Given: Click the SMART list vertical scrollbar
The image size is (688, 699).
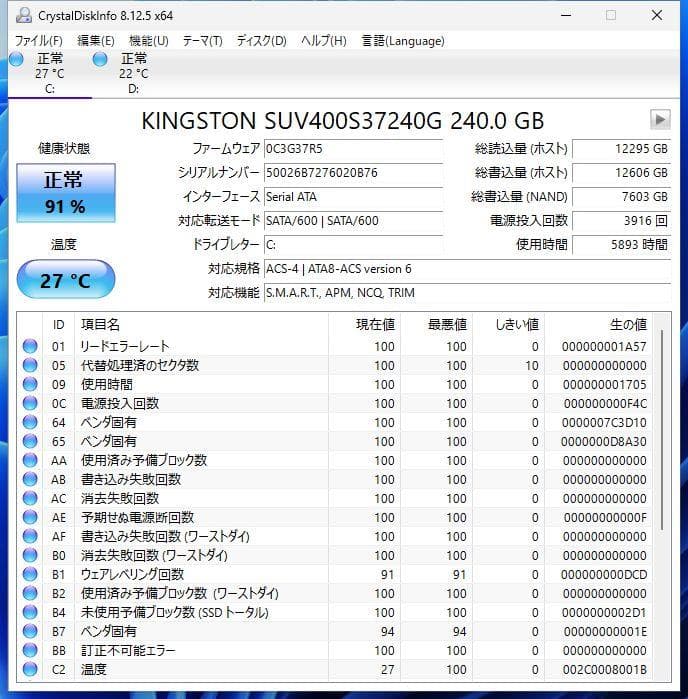Looking at the screenshot, I should tap(662, 430).
